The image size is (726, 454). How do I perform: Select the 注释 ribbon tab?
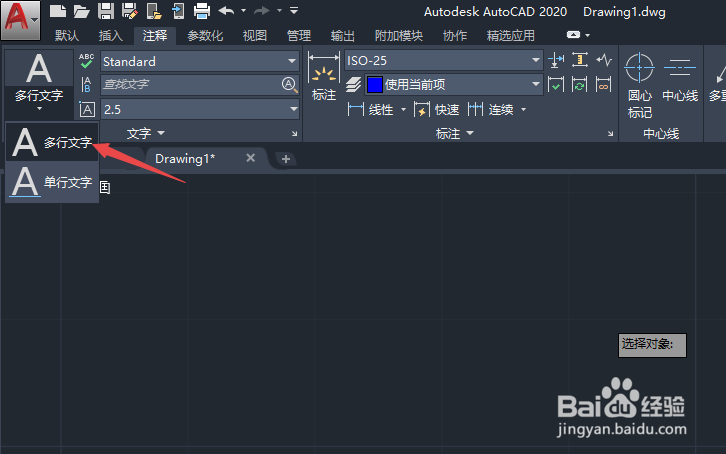coord(155,36)
